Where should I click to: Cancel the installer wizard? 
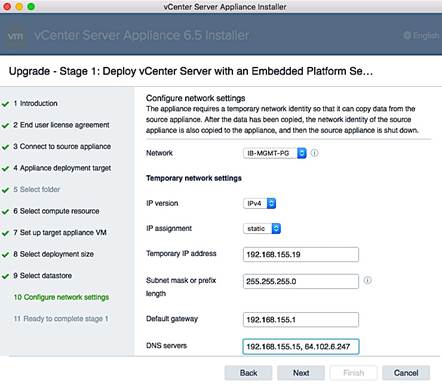(x=406, y=373)
